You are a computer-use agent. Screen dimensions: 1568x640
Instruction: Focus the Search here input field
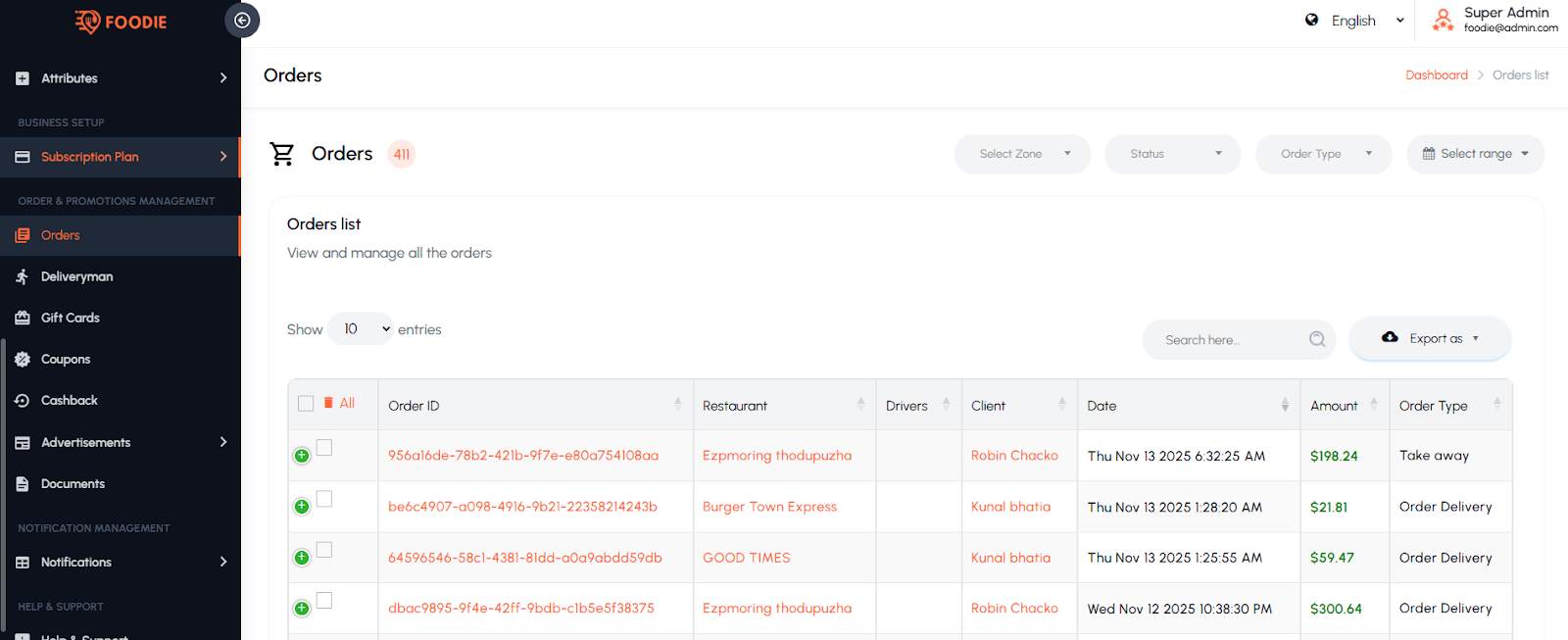pyautogui.click(x=1225, y=340)
